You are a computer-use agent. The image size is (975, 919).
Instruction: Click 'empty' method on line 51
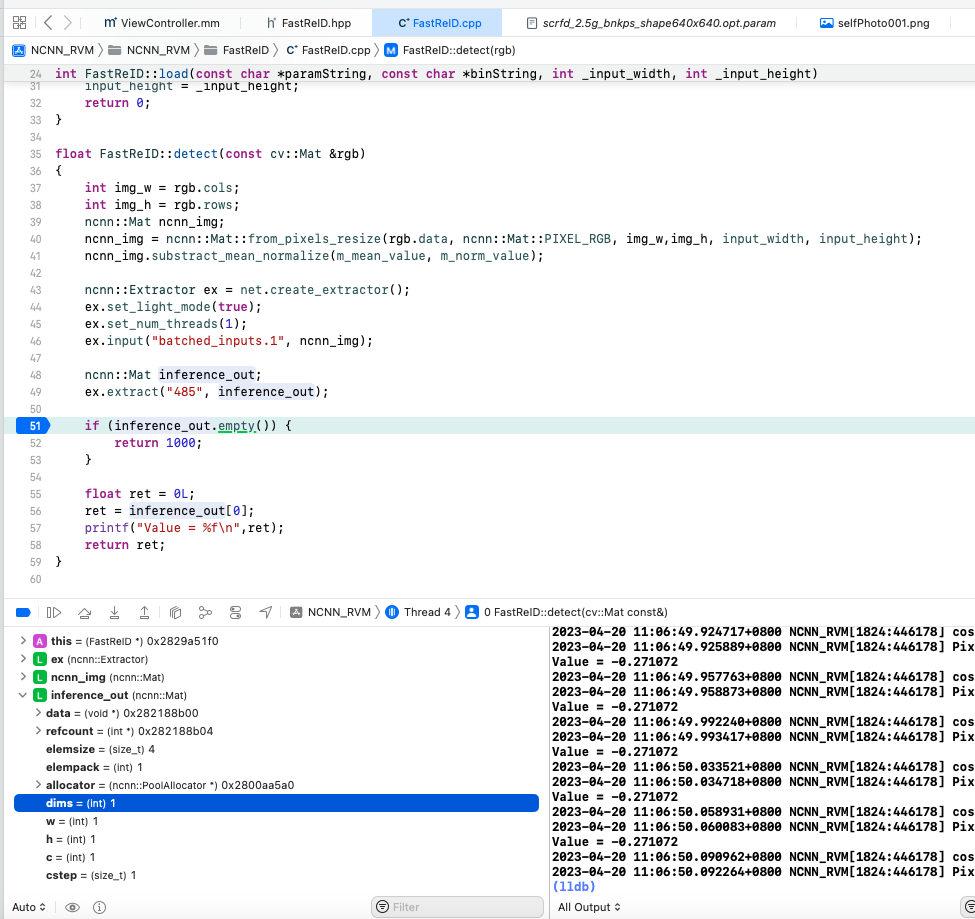pos(236,425)
